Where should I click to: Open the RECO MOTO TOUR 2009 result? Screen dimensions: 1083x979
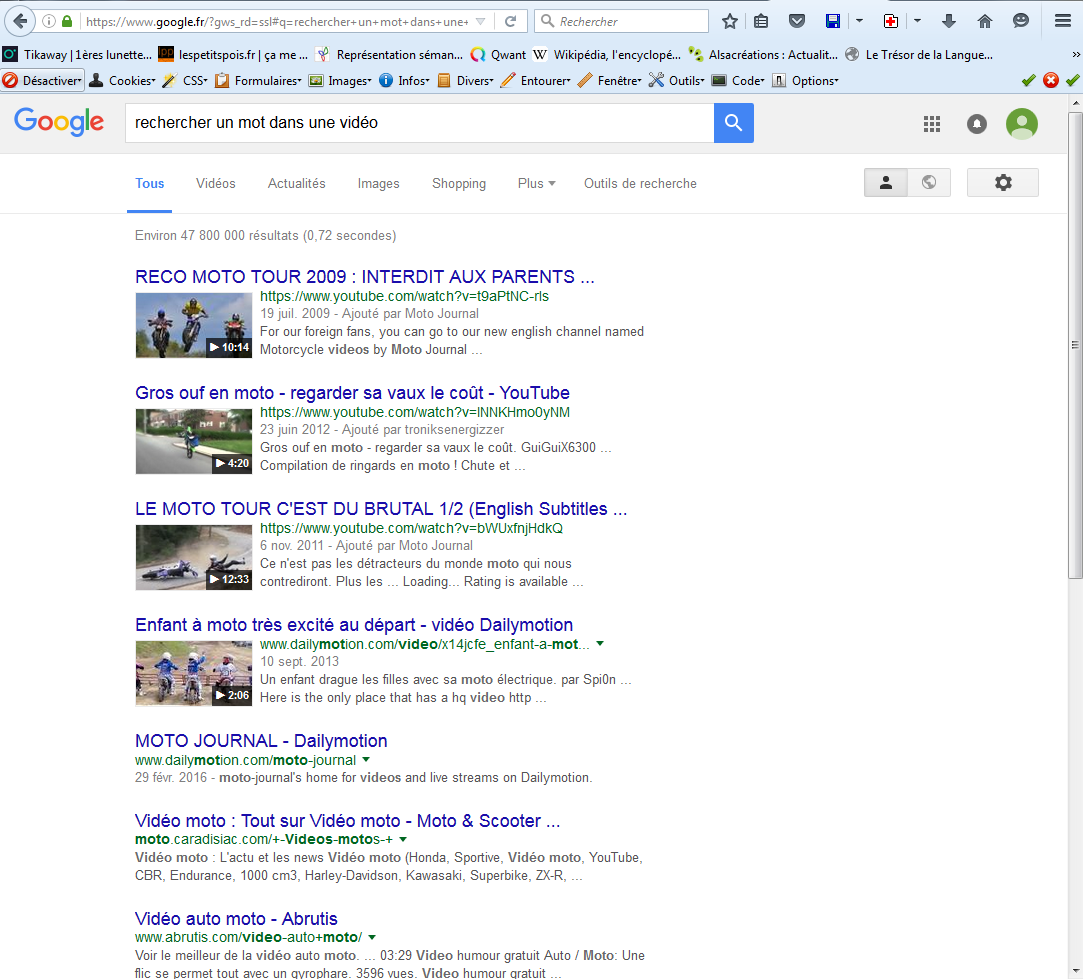(x=364, y=277)
